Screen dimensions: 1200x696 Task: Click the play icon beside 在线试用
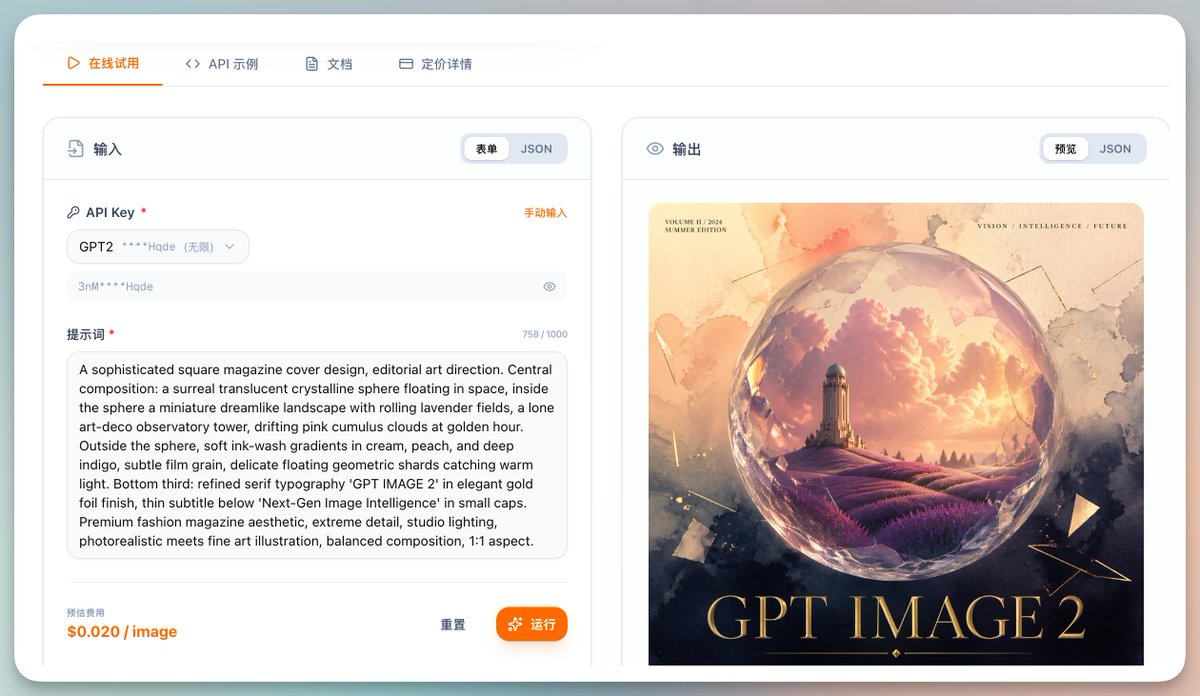tap(73, 63)
